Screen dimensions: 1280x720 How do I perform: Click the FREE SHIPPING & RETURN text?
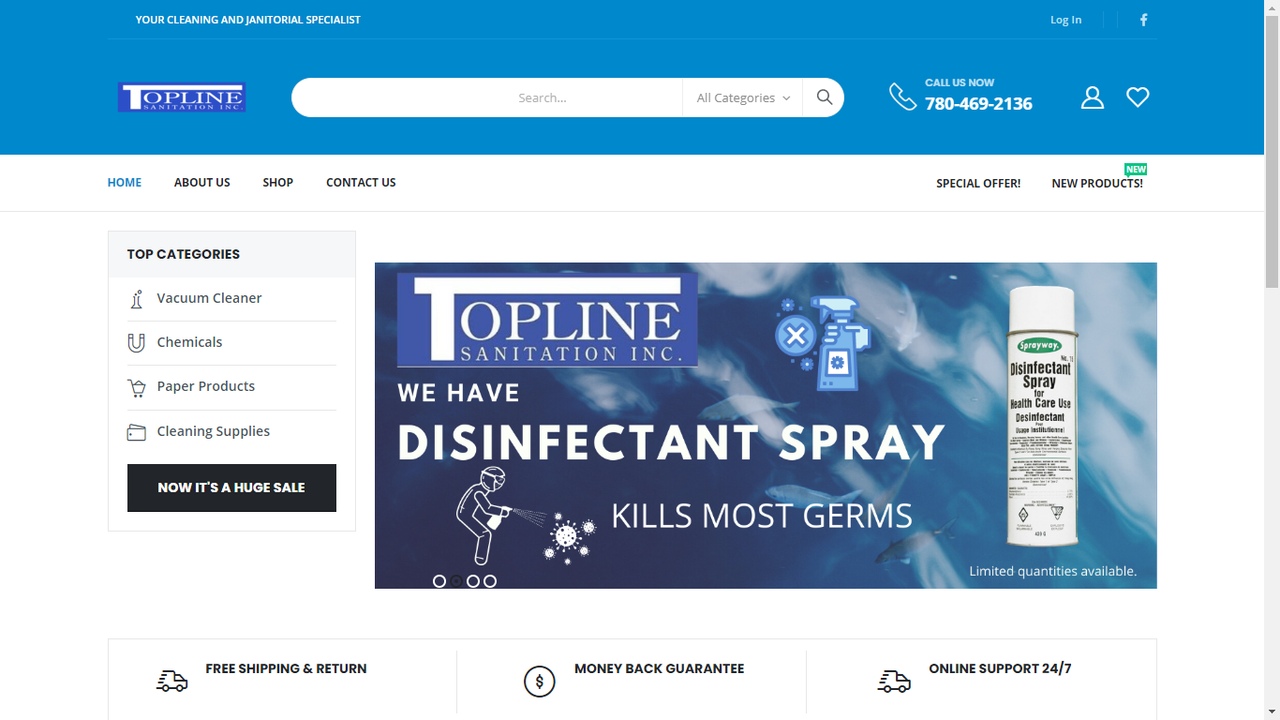tap(286, 669)
